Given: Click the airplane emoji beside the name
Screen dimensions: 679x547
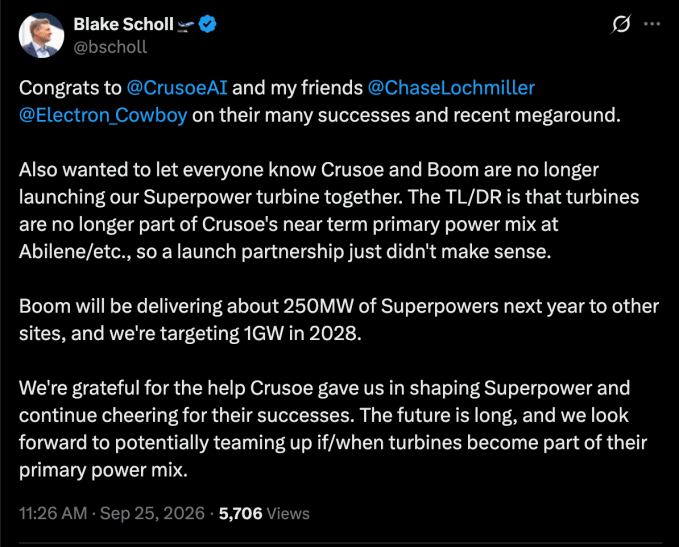Looking at the screenshot, I should (186, 26).
